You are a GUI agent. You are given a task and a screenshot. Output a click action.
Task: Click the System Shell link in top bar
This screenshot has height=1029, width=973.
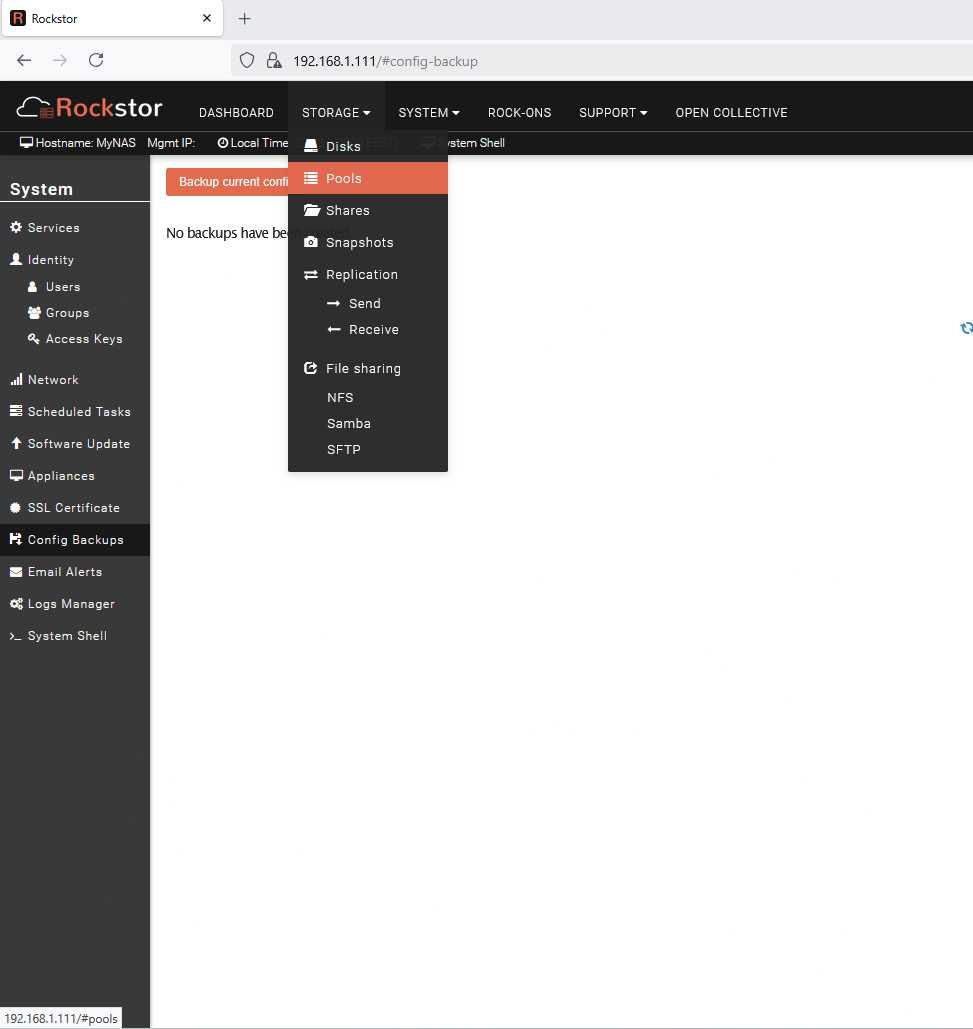pos(476,142)
